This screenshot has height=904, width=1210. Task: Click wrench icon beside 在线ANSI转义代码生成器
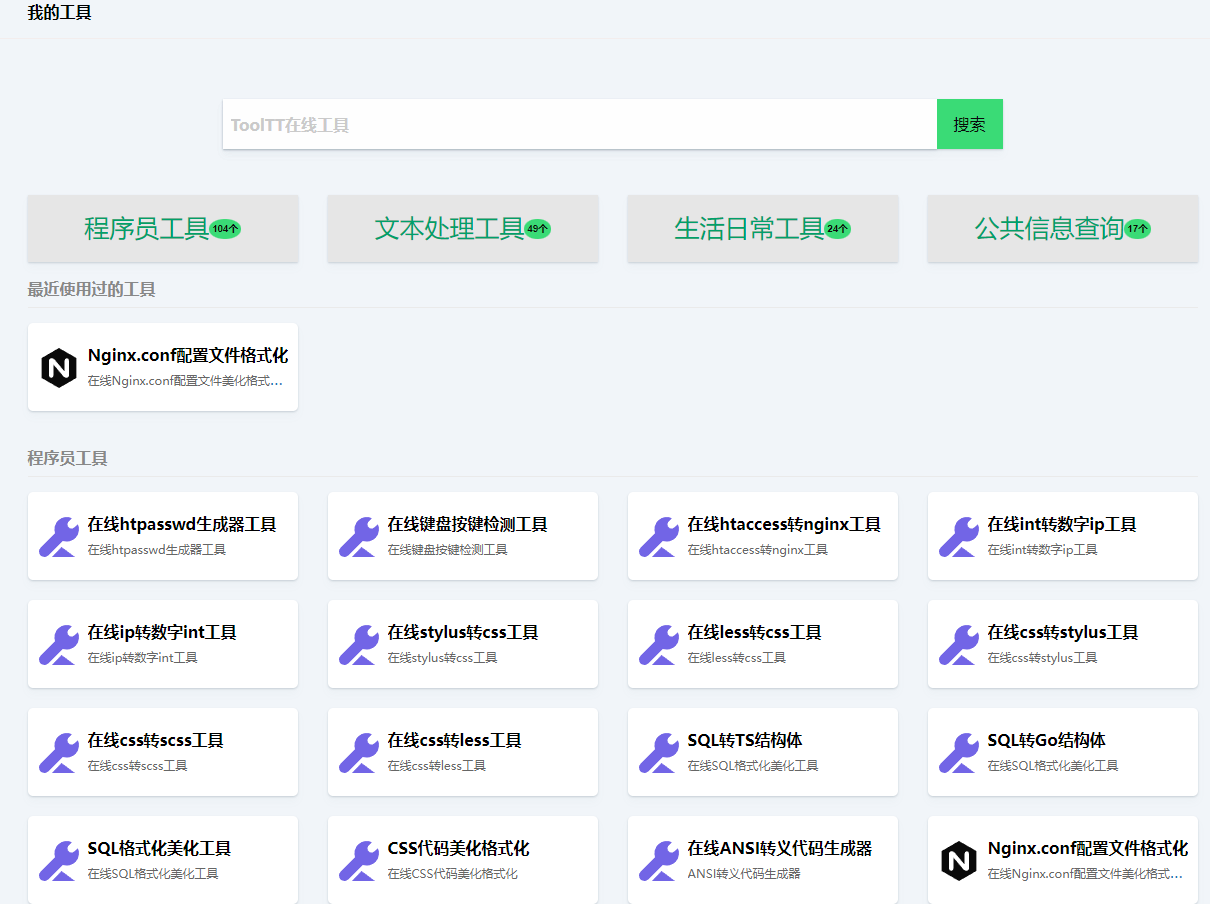pos(659,860)
